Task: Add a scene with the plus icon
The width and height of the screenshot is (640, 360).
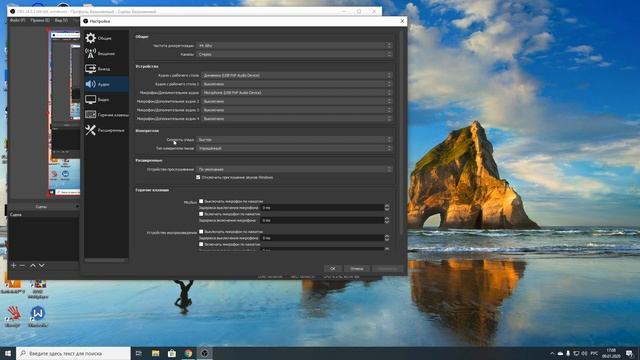Action: pyautogui.click(x=13, y=265)
